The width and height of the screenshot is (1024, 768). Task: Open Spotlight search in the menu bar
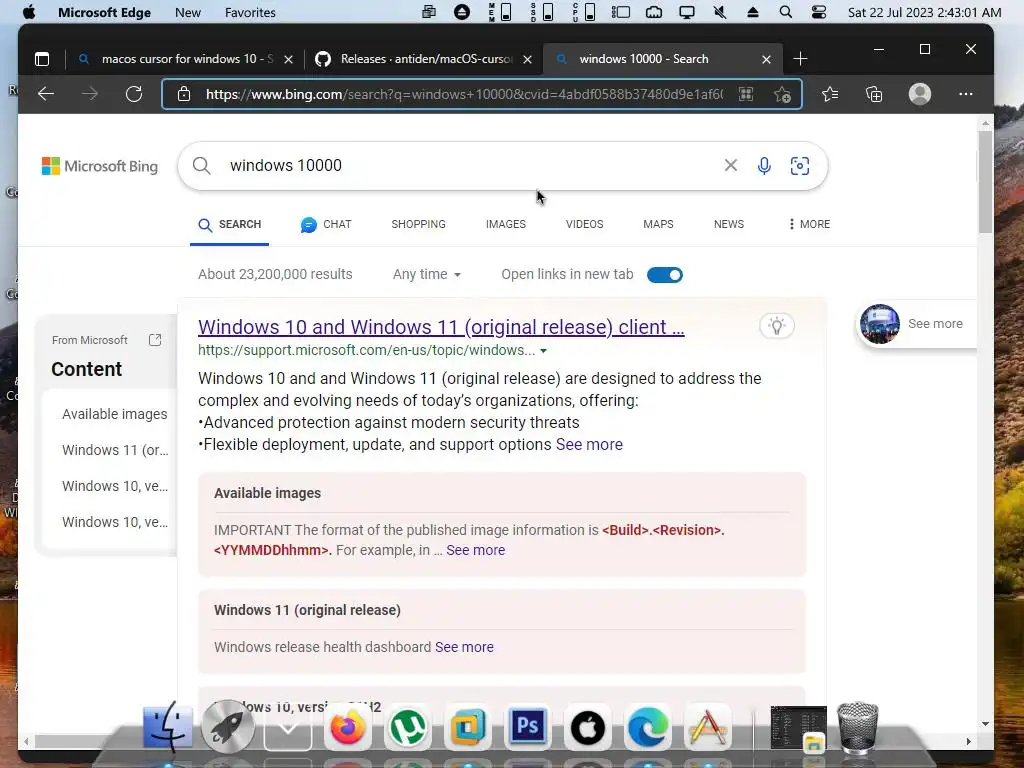(786, 12)
